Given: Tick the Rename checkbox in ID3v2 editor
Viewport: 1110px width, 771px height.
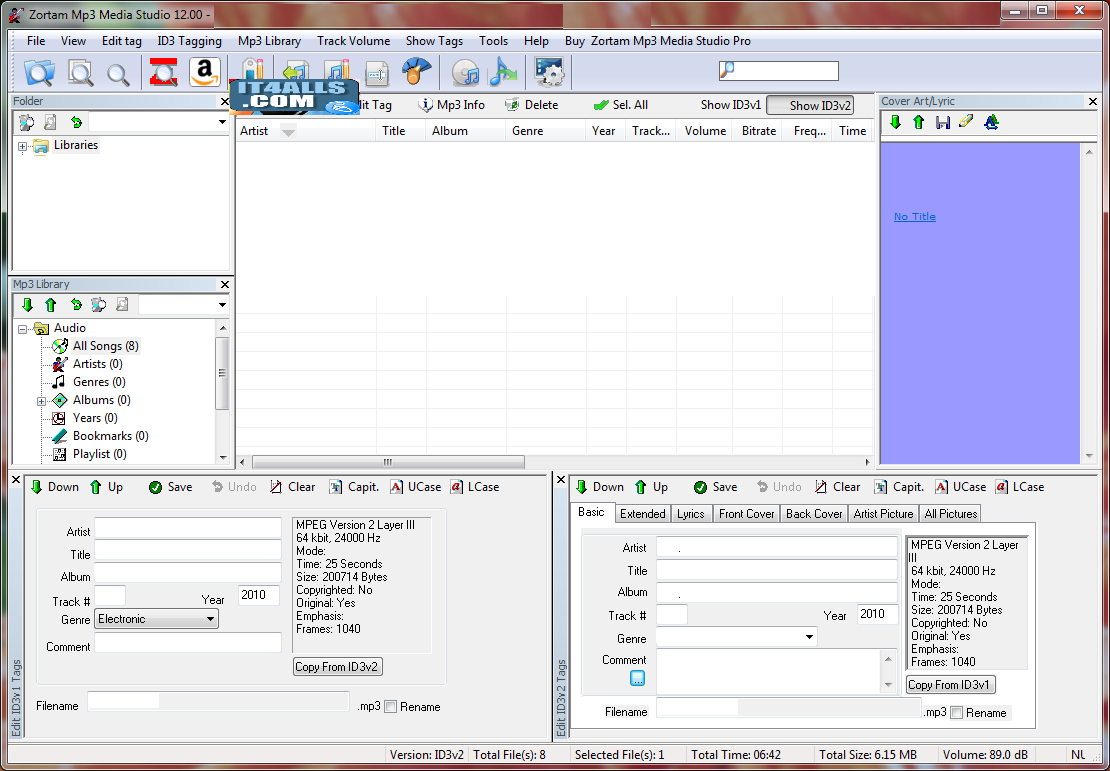Looking at the screenshot, I should 956,713.
